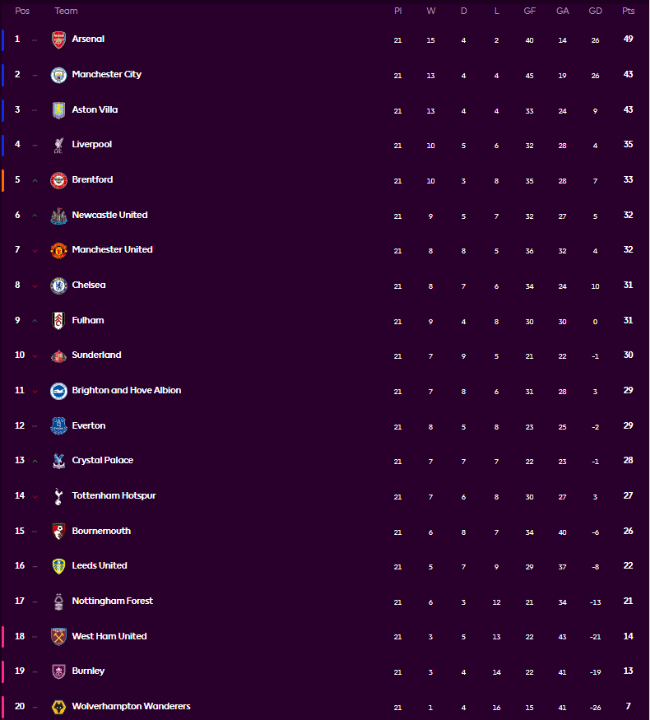The image size is (650, 720).
Task: Click the Wolverhampton Wanderers wolf badge
Action: pos(58,707)
